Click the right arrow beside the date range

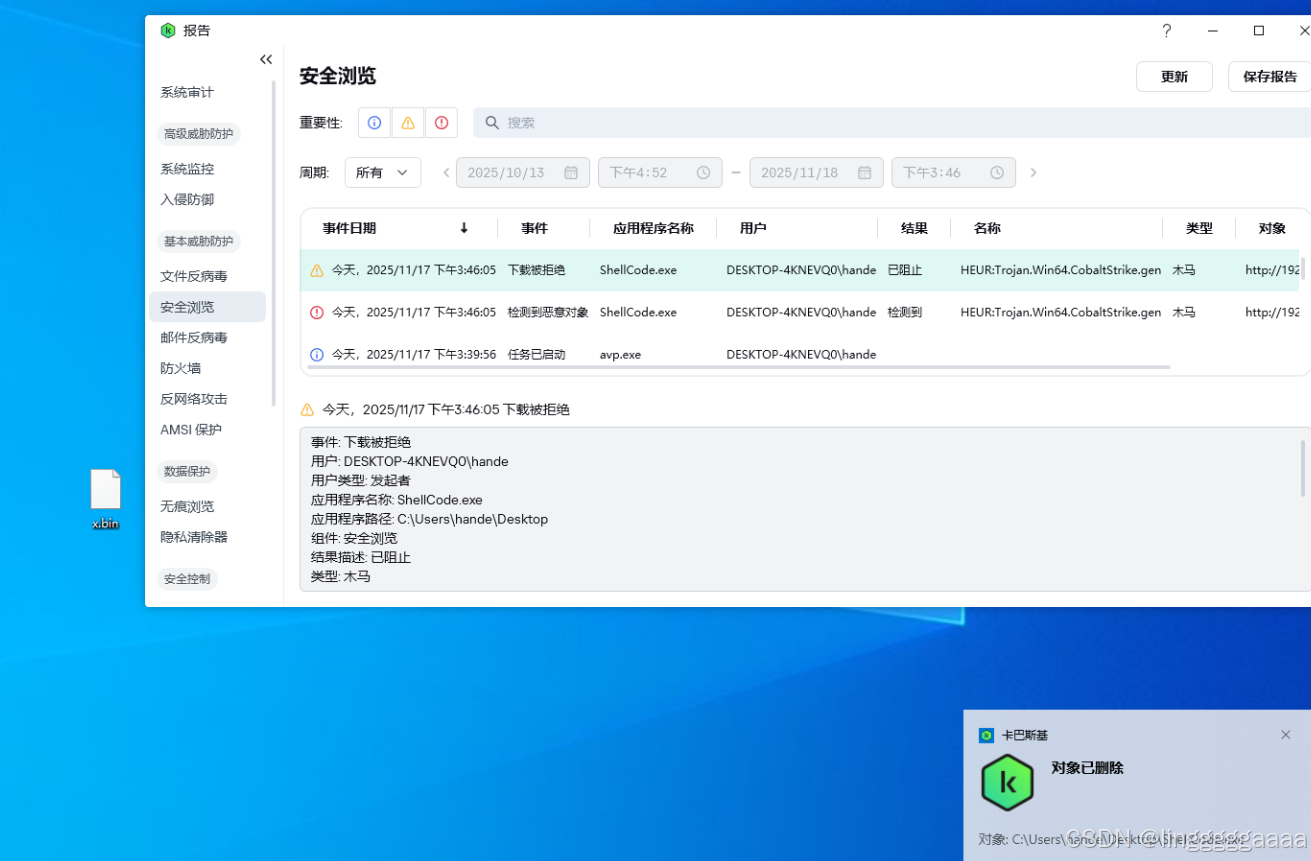tap(1033, 172)
